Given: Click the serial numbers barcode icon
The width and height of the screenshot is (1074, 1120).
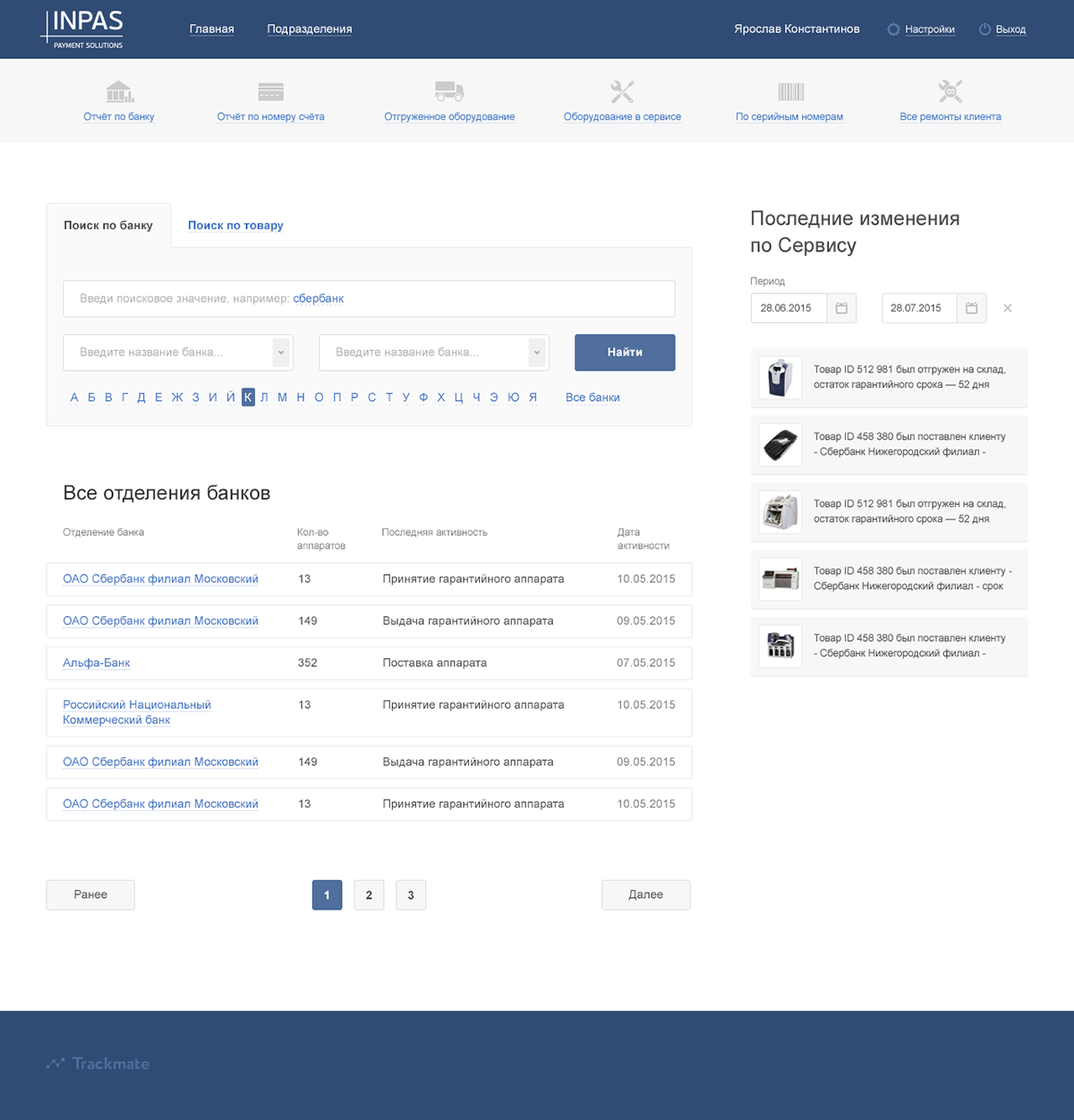Looking at the screenshot, I should click(x=791, y=91).
